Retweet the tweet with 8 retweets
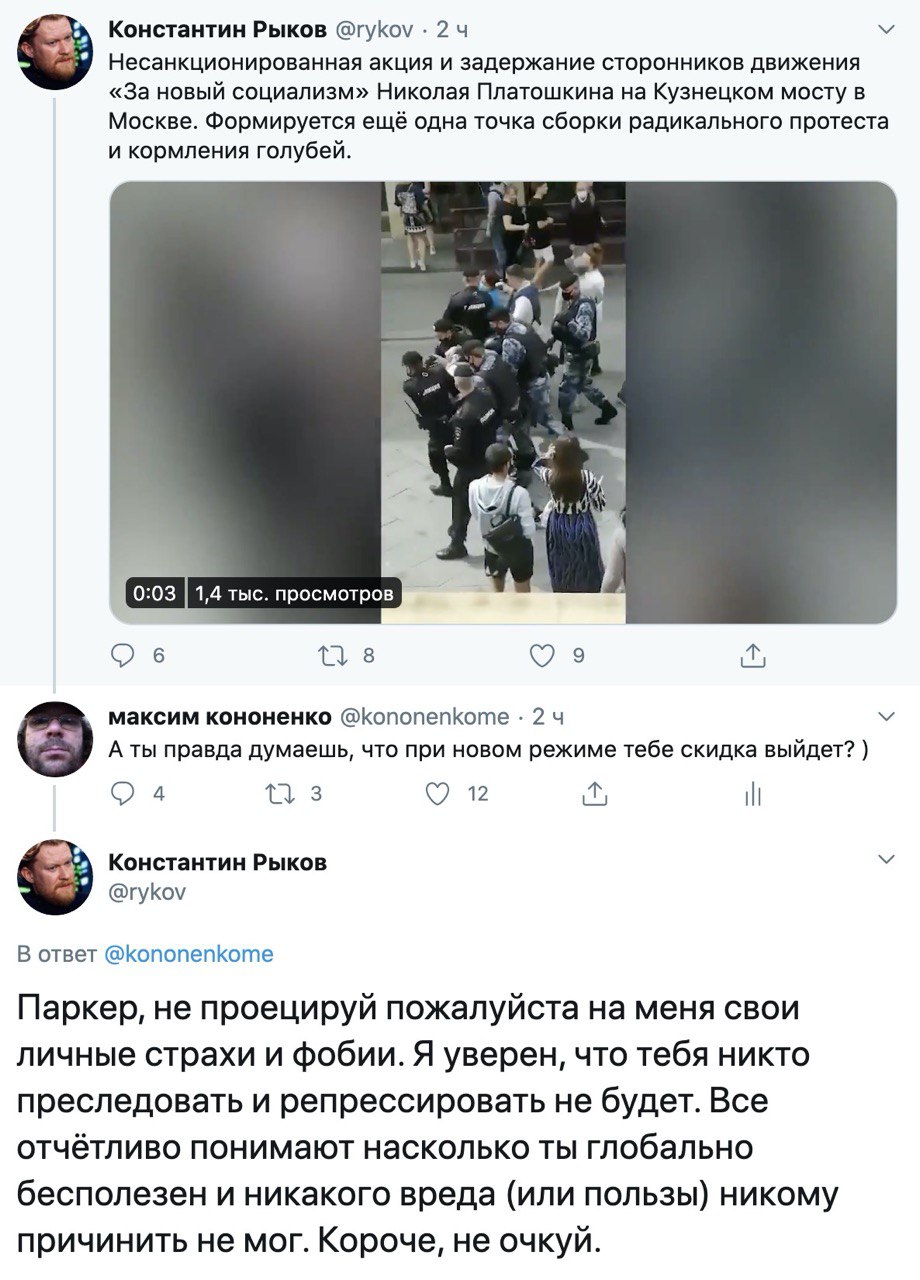920x1280 pixels. (x=329, y=656)
